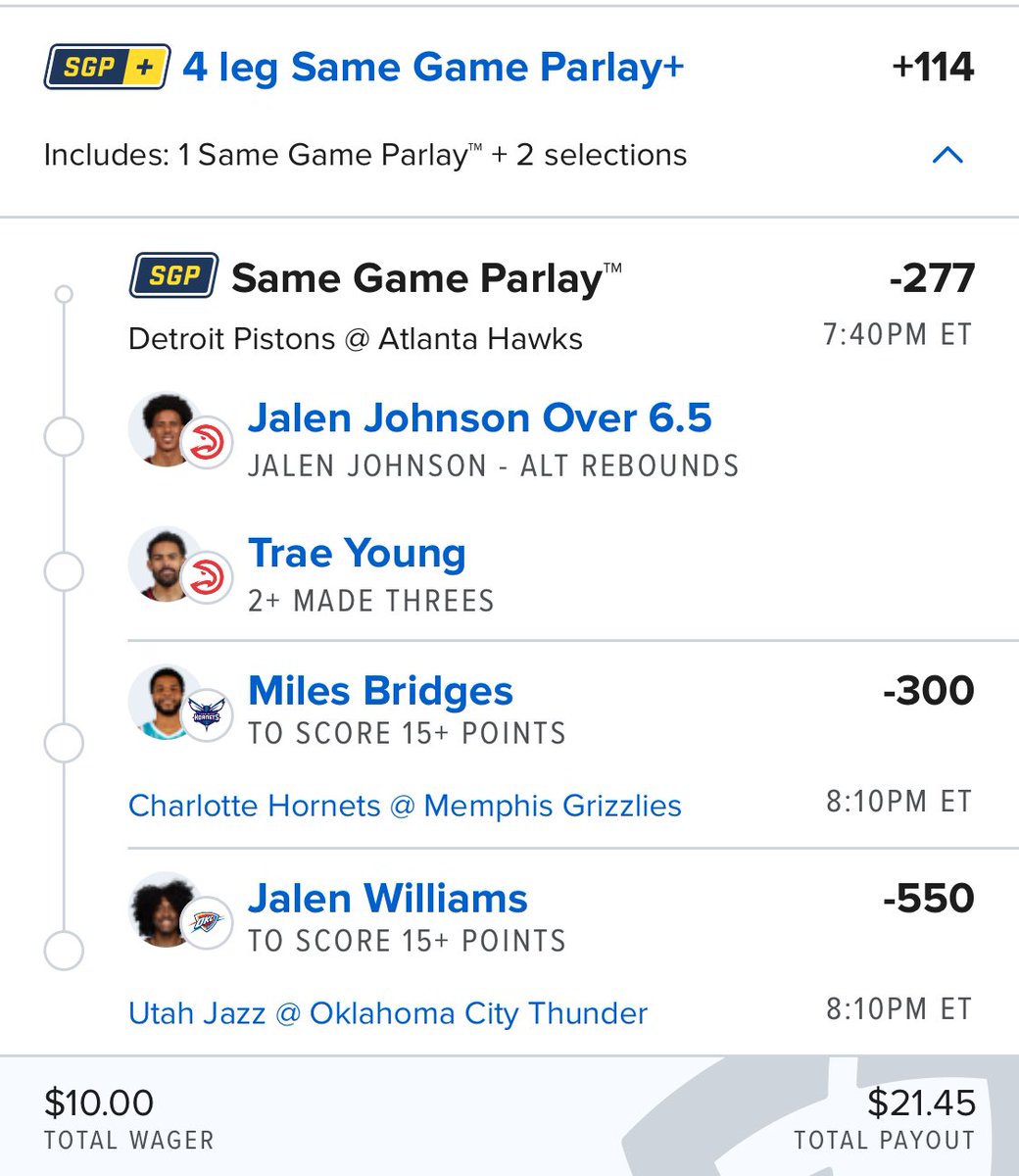Open the Jalen Johnson Over 6.5 selection
1019x1176 pixels.
480,417
